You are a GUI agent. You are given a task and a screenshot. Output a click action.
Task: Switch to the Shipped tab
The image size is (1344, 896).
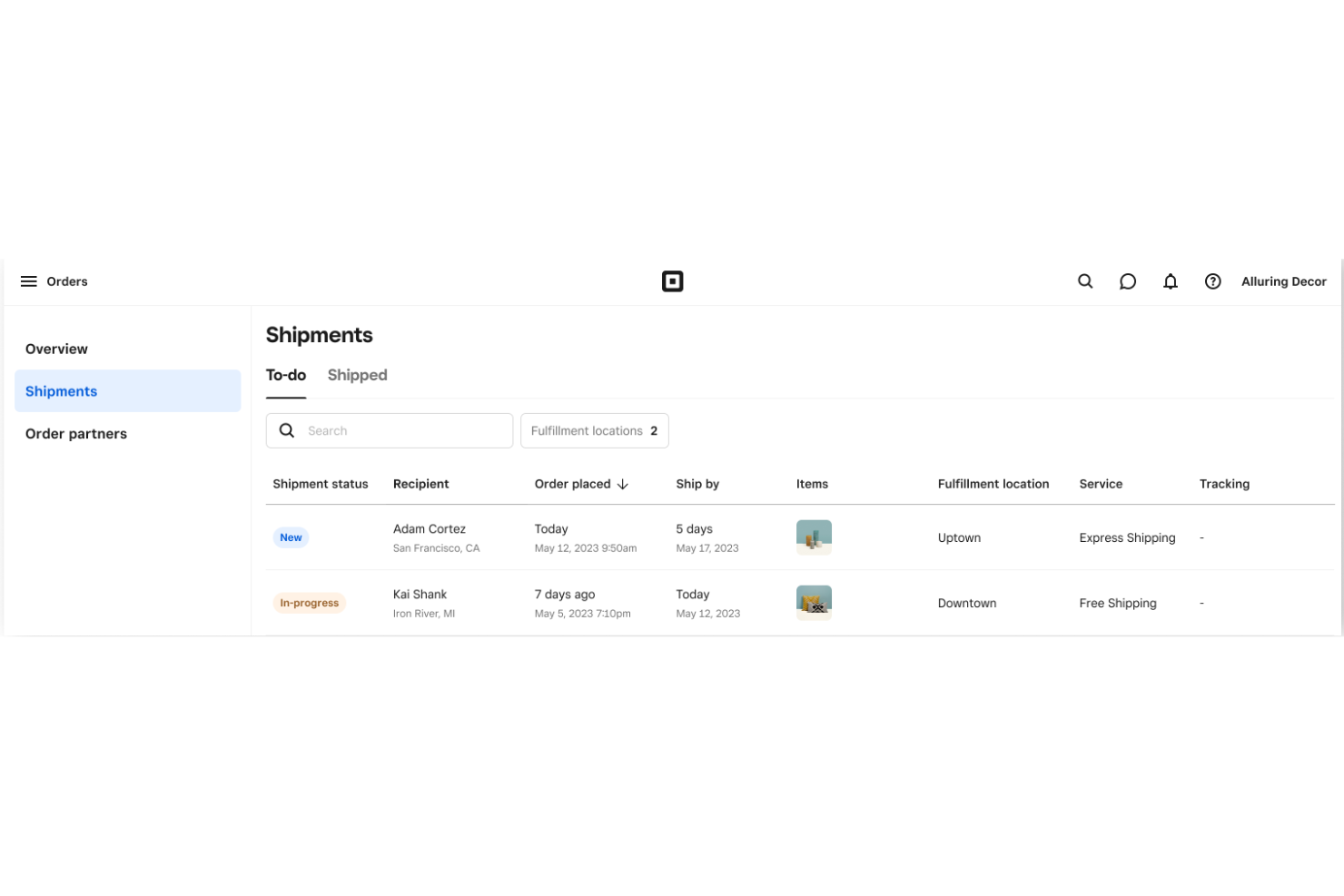click(357, 375)
